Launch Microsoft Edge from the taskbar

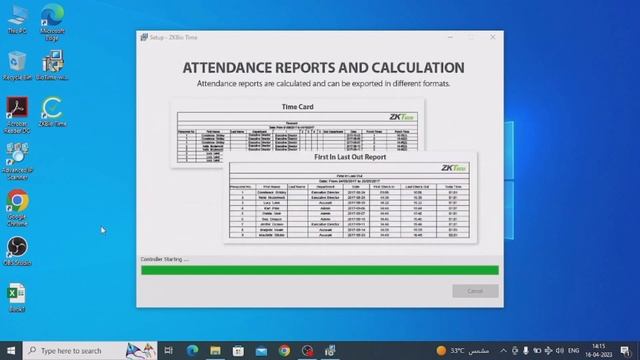(192, 351)
